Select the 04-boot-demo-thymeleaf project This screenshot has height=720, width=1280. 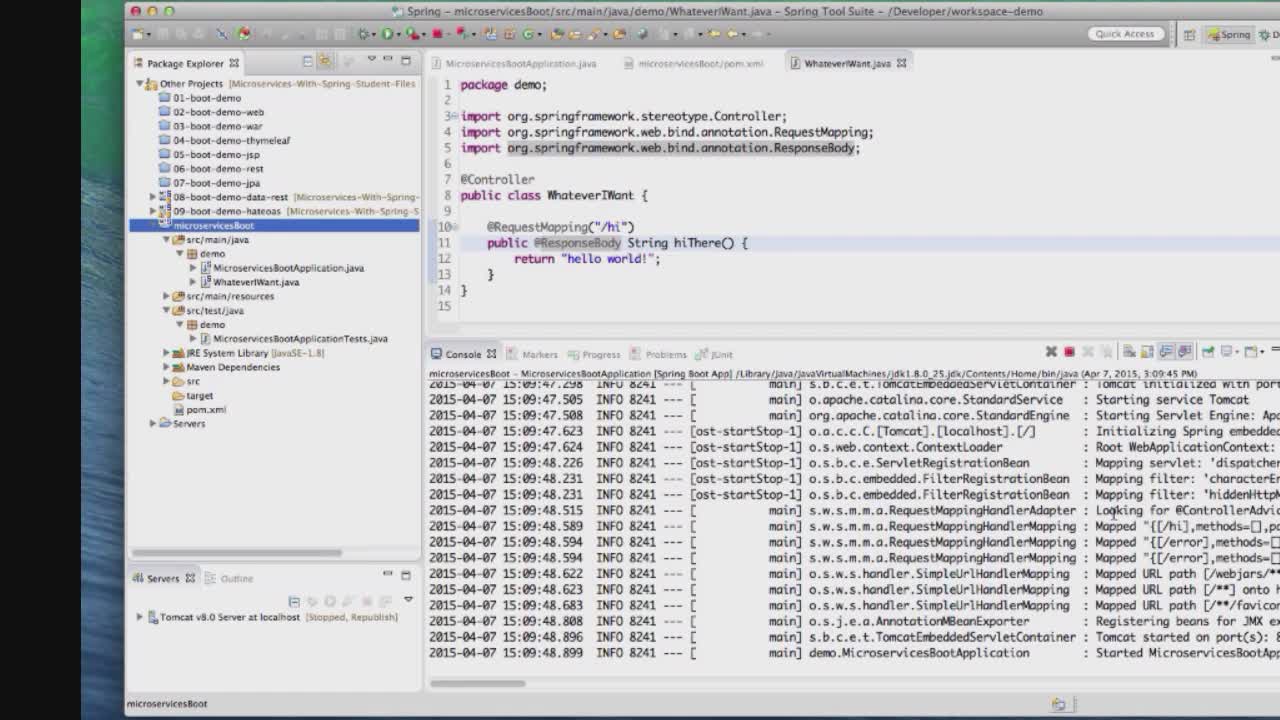tap(231, 140)
